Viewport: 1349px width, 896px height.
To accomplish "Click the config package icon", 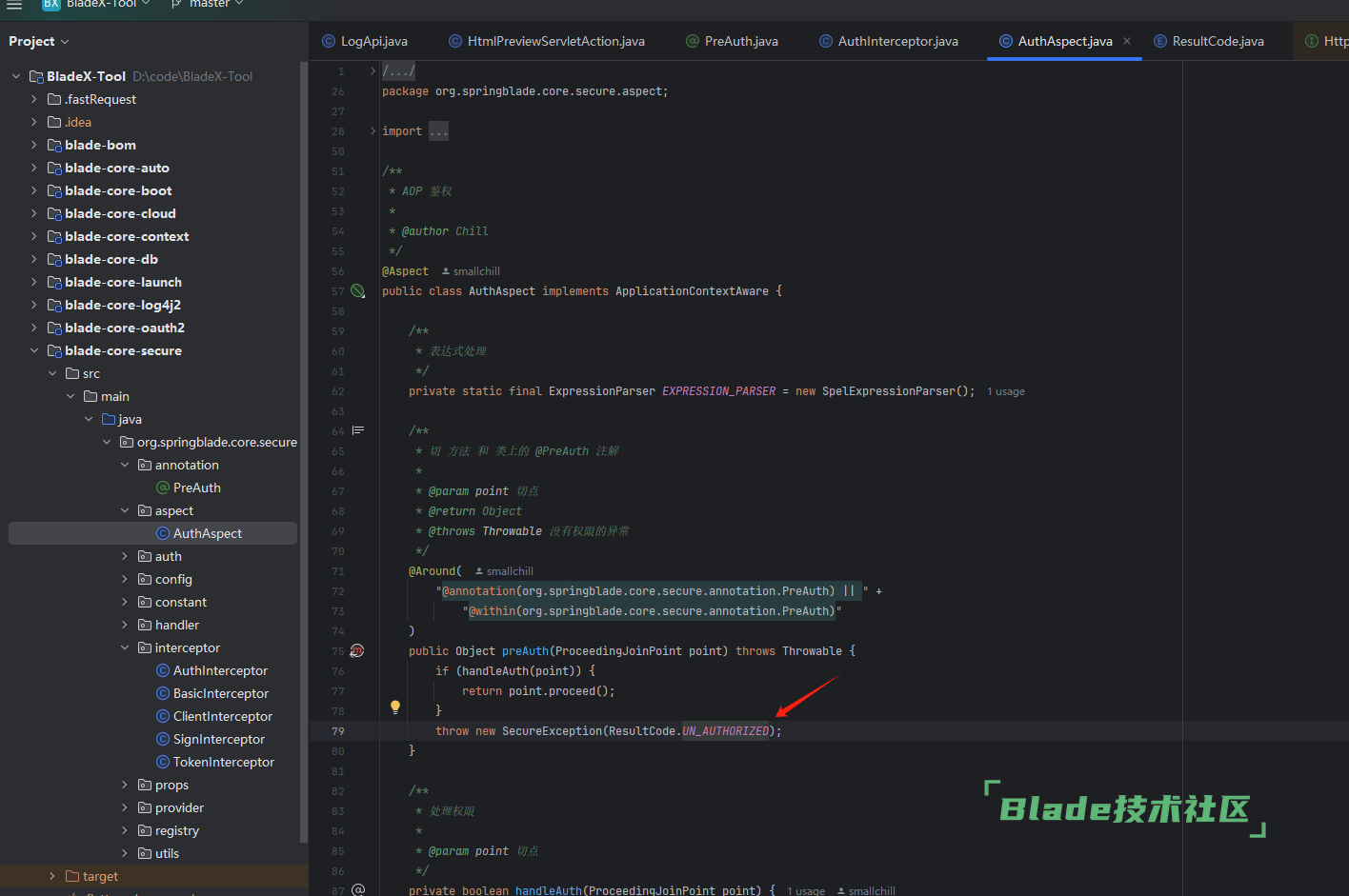I will click(145, 579).
